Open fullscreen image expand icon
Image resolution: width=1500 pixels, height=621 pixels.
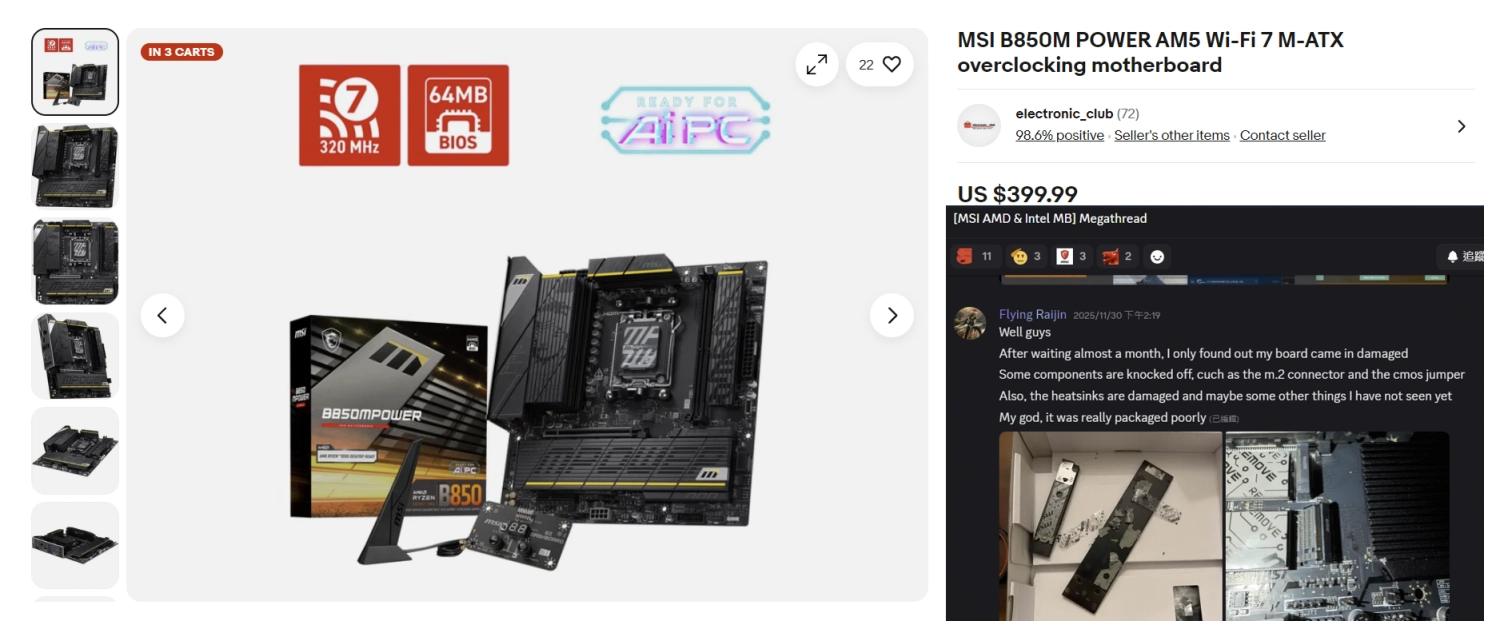(817, 64)
